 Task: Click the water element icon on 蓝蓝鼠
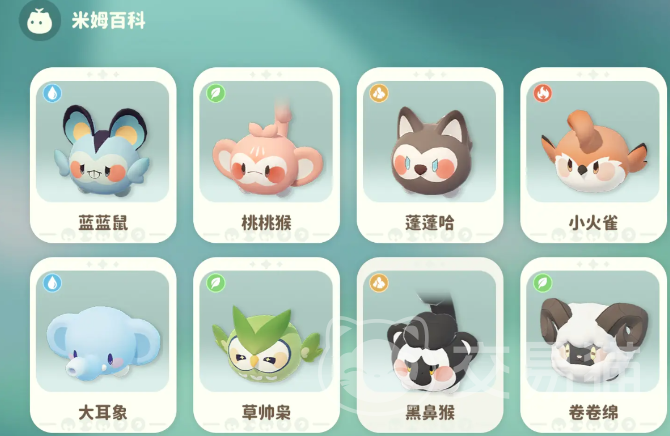click(53, 93)
